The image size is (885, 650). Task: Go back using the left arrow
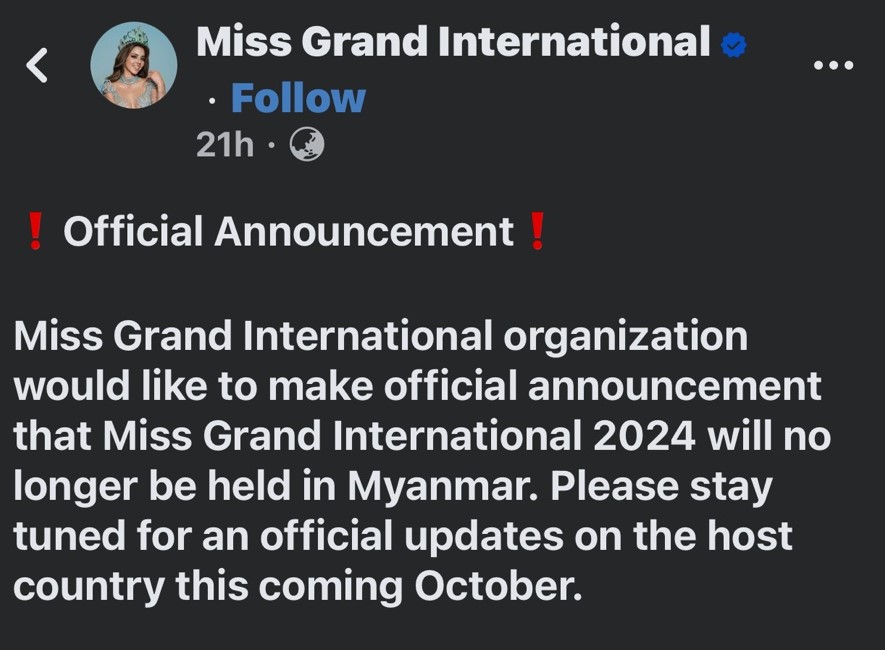click(37, 65)
